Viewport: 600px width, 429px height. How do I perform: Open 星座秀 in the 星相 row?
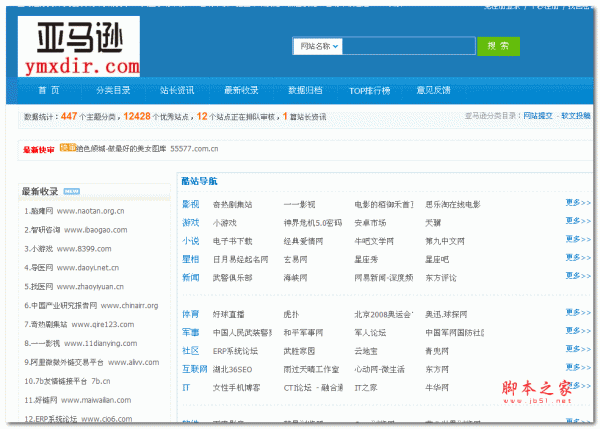click(x=366, y=260)
